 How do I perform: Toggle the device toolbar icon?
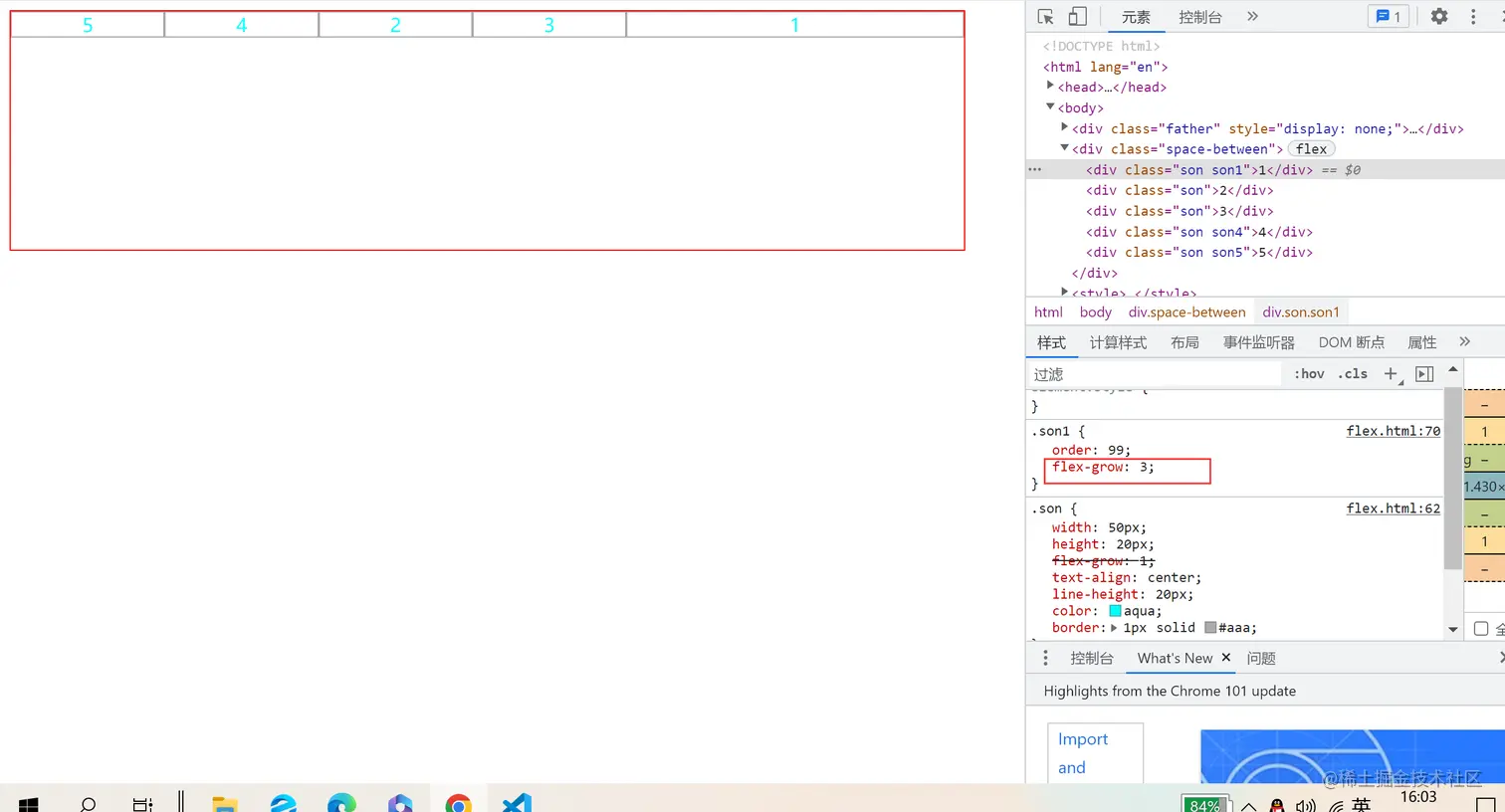1077,16
